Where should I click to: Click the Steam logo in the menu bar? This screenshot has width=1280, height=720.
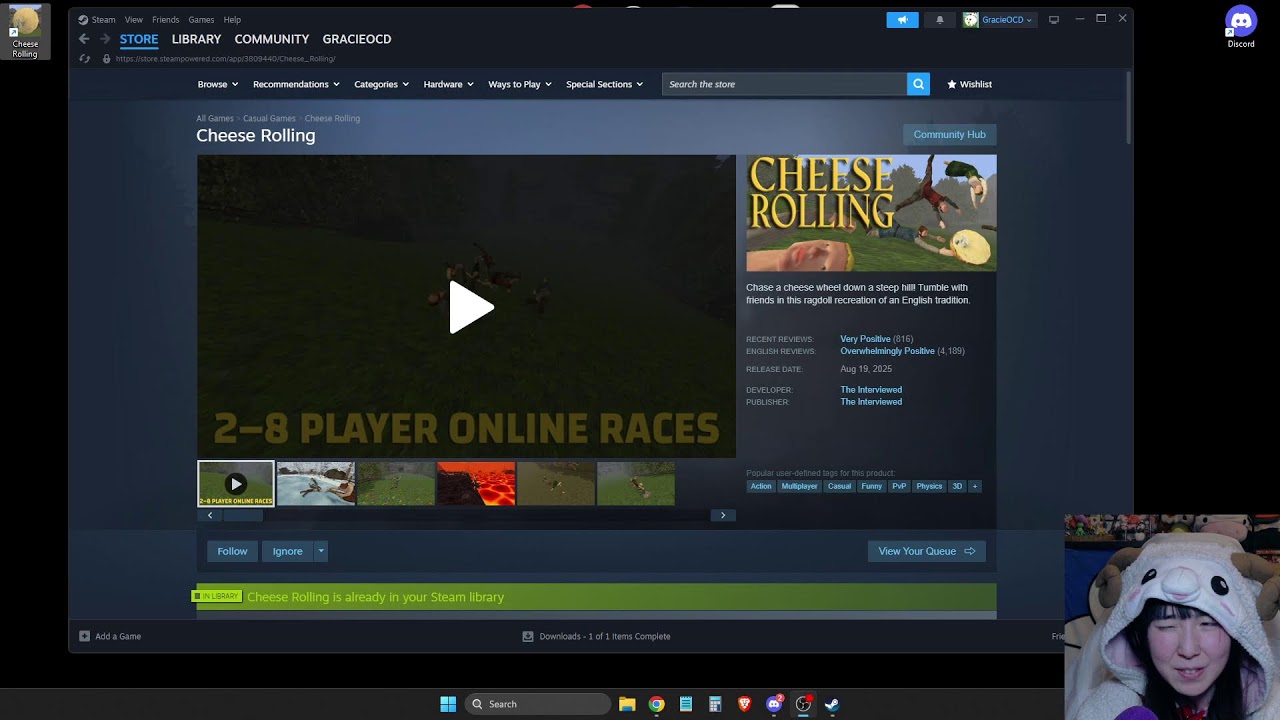click(83, 20)
